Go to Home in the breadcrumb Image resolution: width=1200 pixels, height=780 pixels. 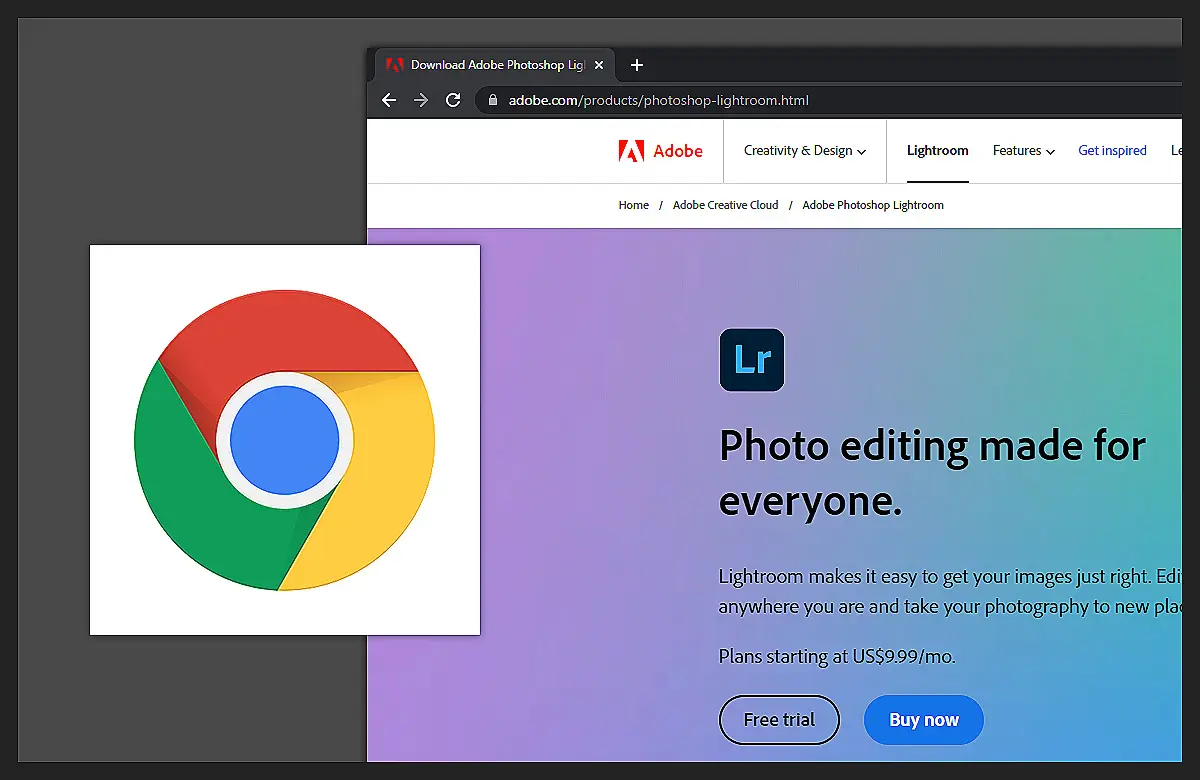tap(634, 205)
